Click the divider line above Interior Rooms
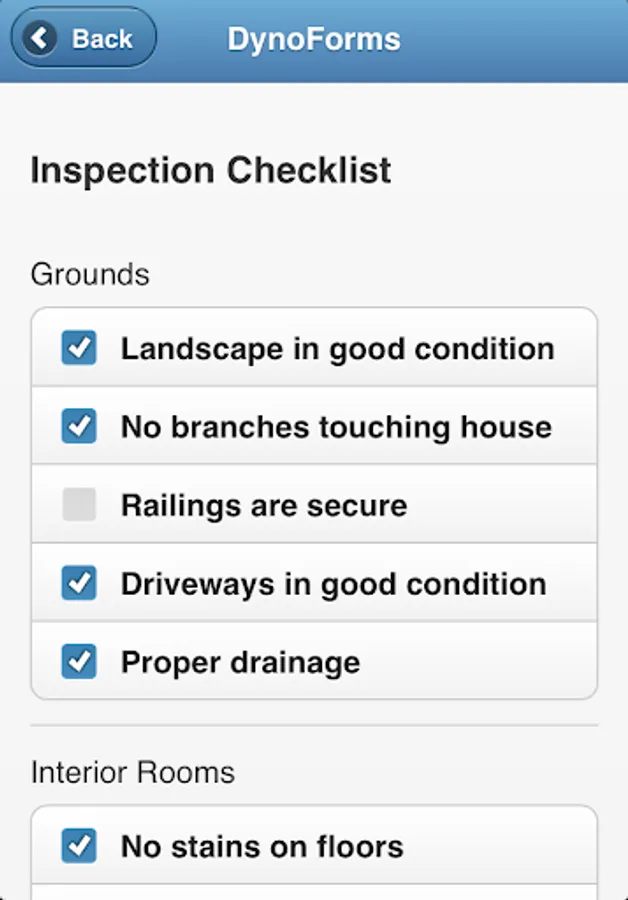The height and width of the screenshot is (900, 628). pos(314,725)
